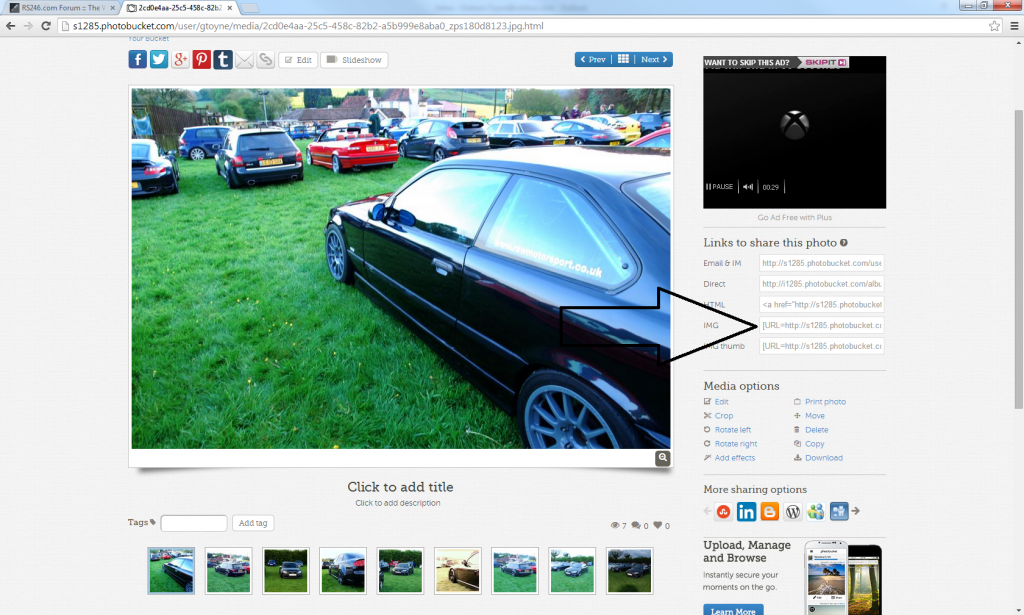1024x615 pixels.
Task: Share photo on Facebook
Action: (137, 59)
